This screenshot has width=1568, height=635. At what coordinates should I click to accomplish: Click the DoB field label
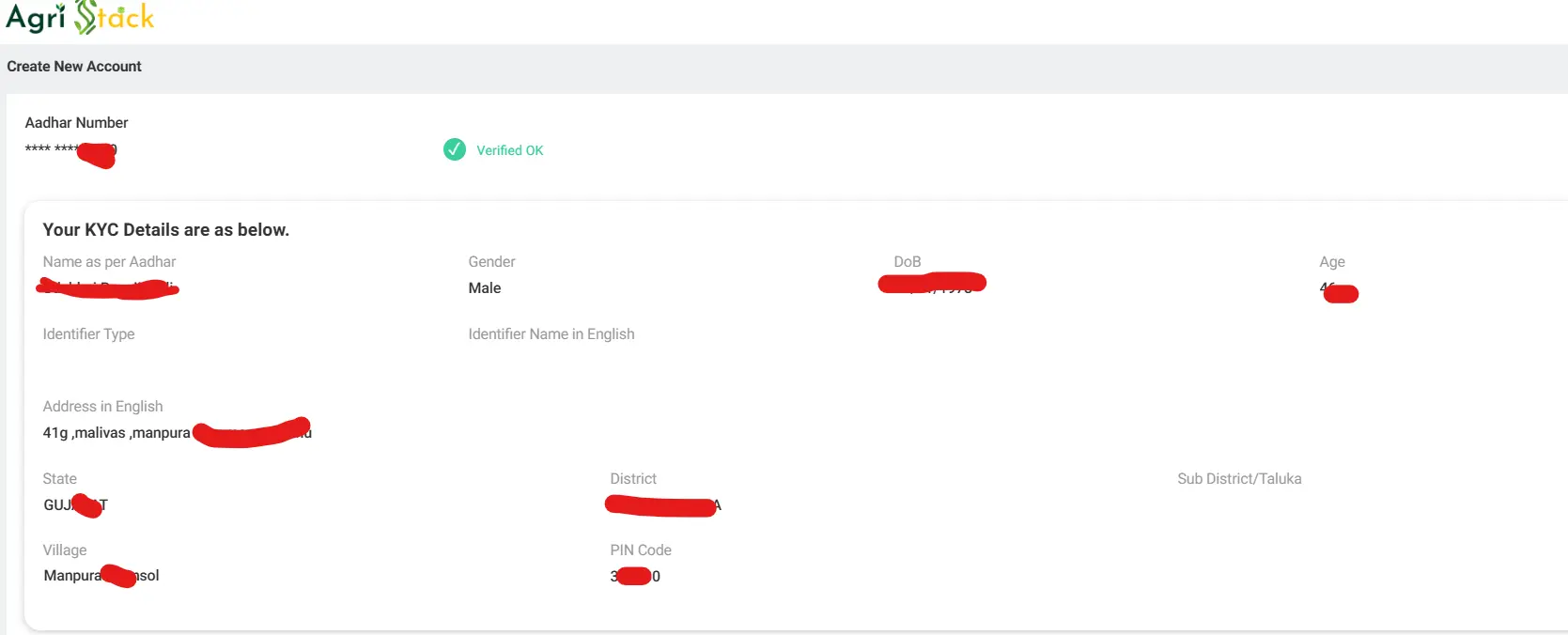pos(907,262)
